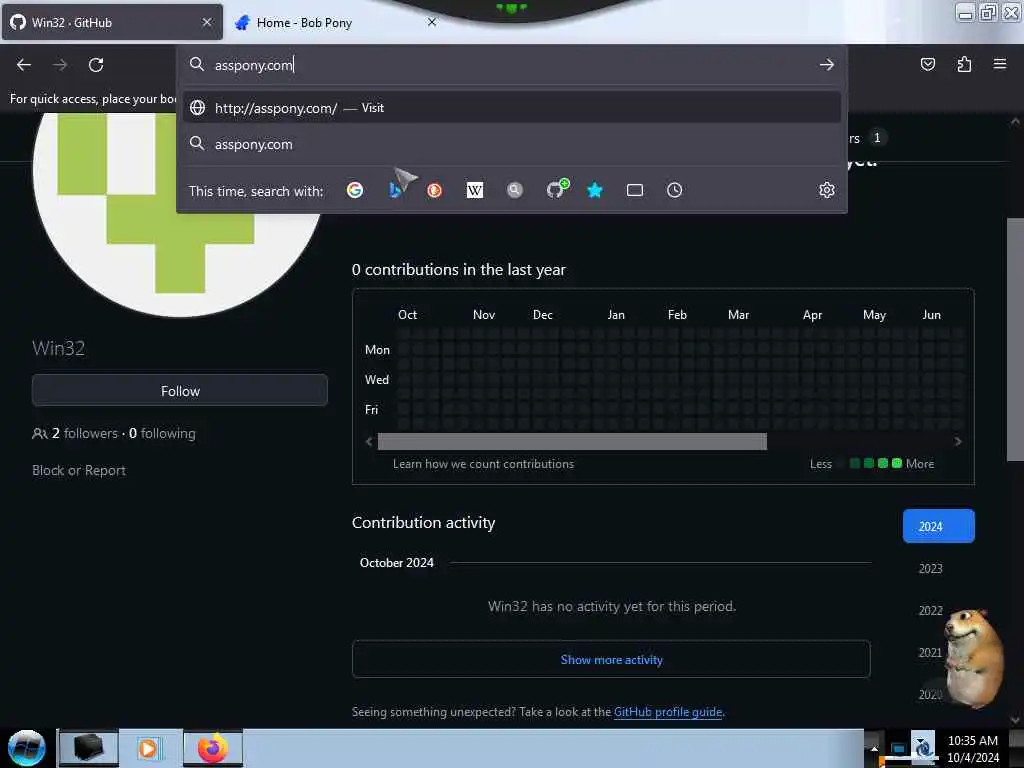Open the Firefox hamburger menu
1024x768 pixels.
pos(1000,64)
